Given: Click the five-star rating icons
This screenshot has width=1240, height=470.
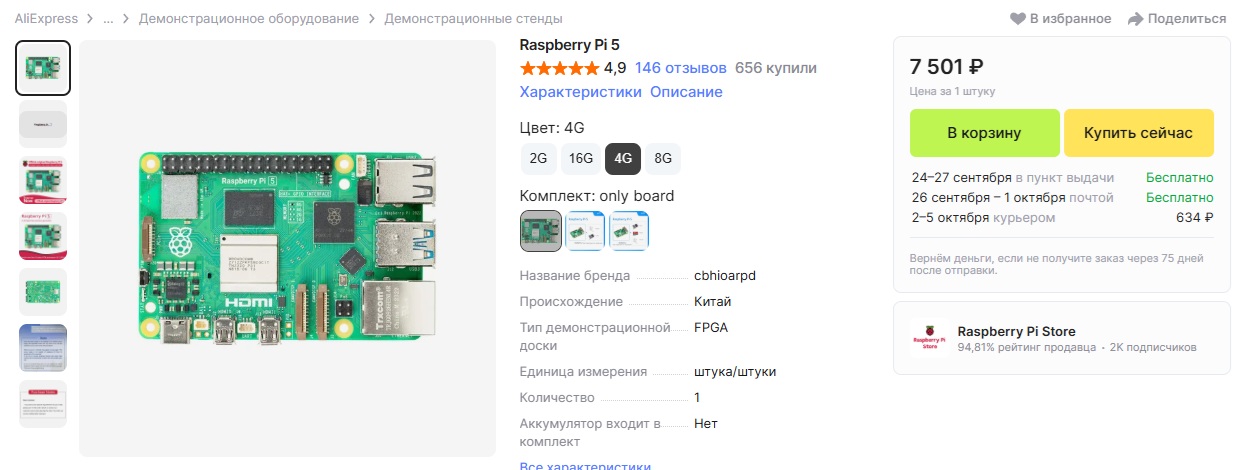Looking at the screenshot, I should point(559,68).
